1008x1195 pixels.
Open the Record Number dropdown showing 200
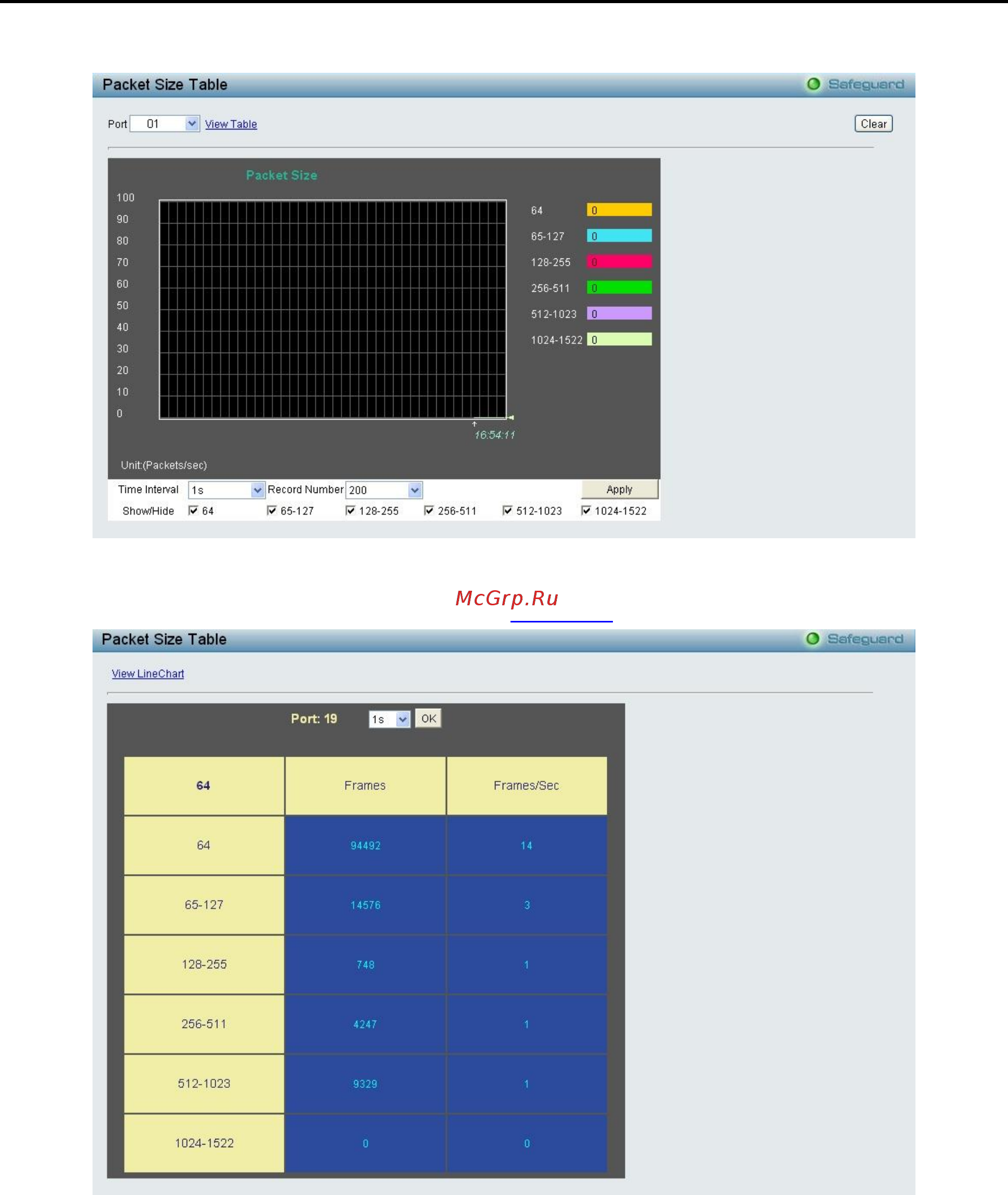[384, 490]
